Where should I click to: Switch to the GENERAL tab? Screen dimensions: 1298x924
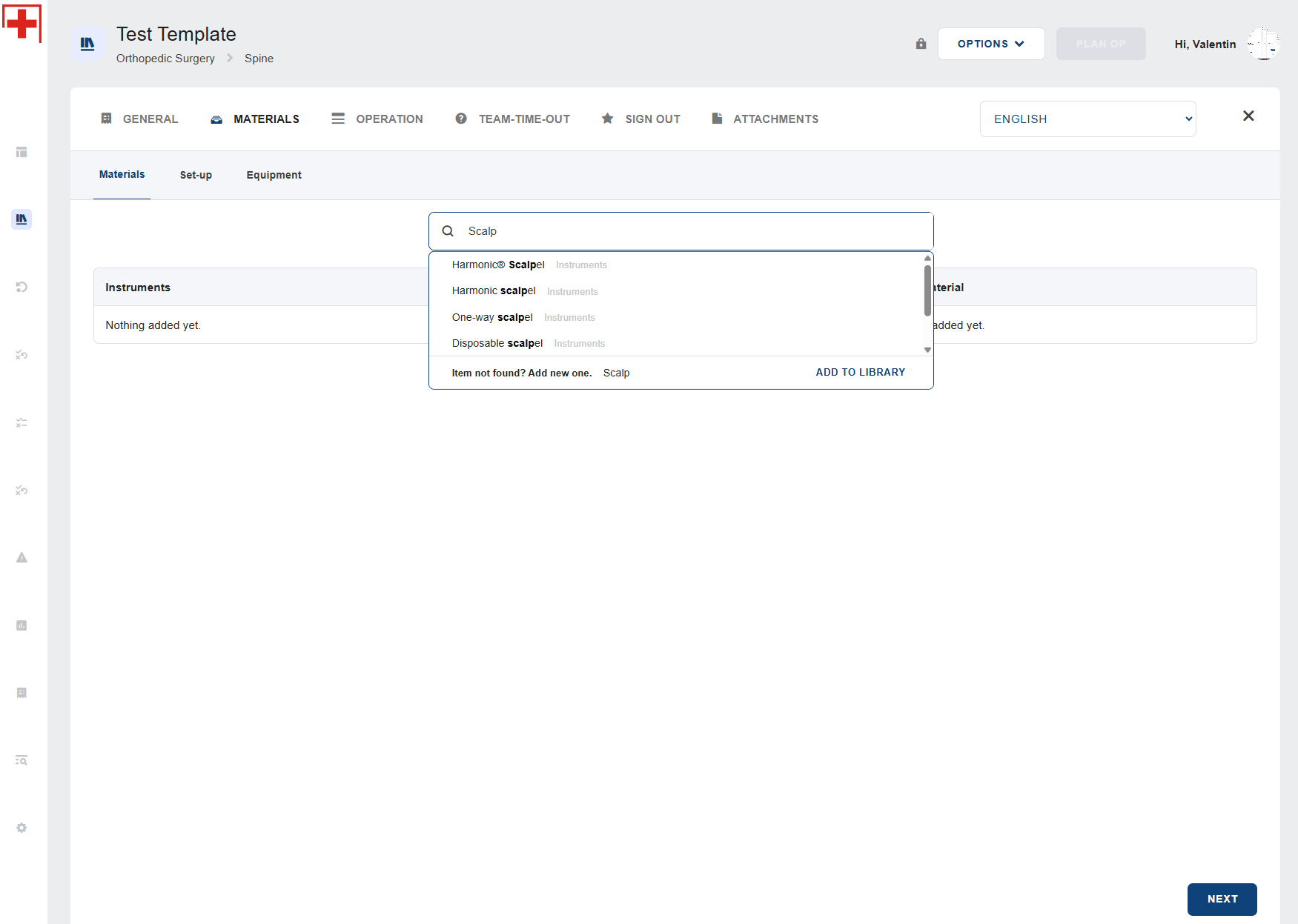[x=139, y=119]
